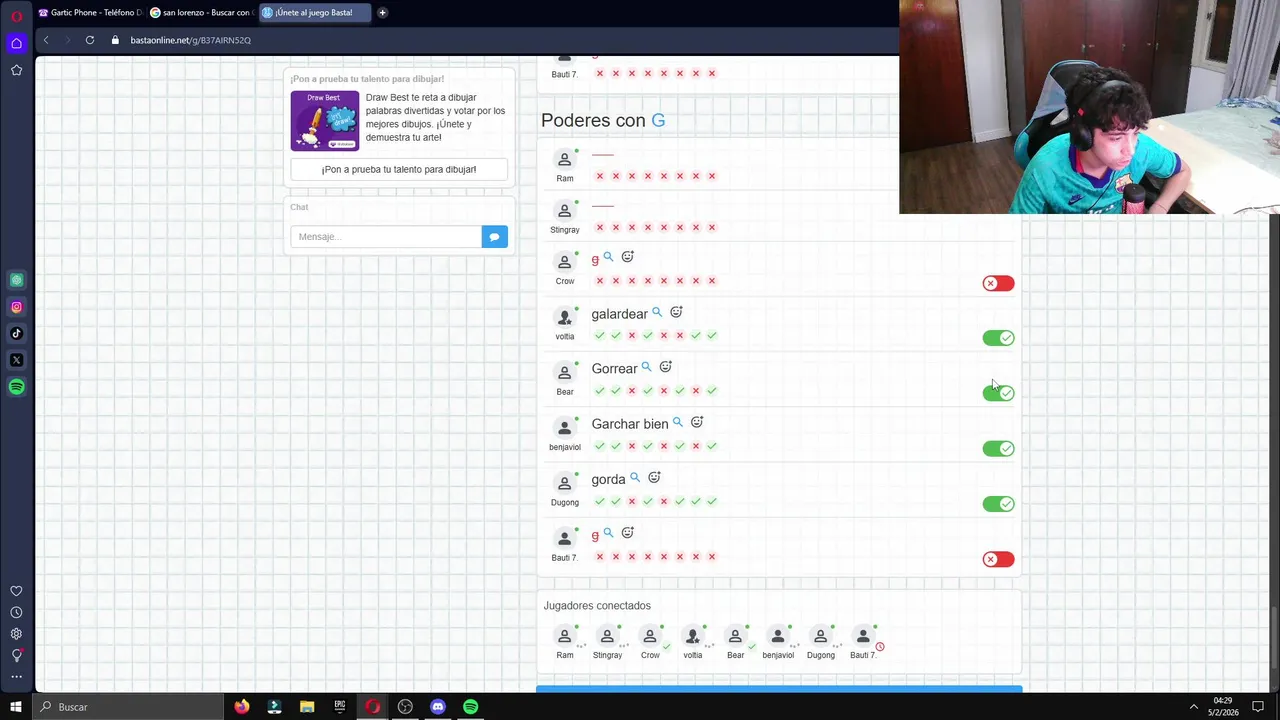
Task: Send the chat message with blue button
Action: coord(494,237)
